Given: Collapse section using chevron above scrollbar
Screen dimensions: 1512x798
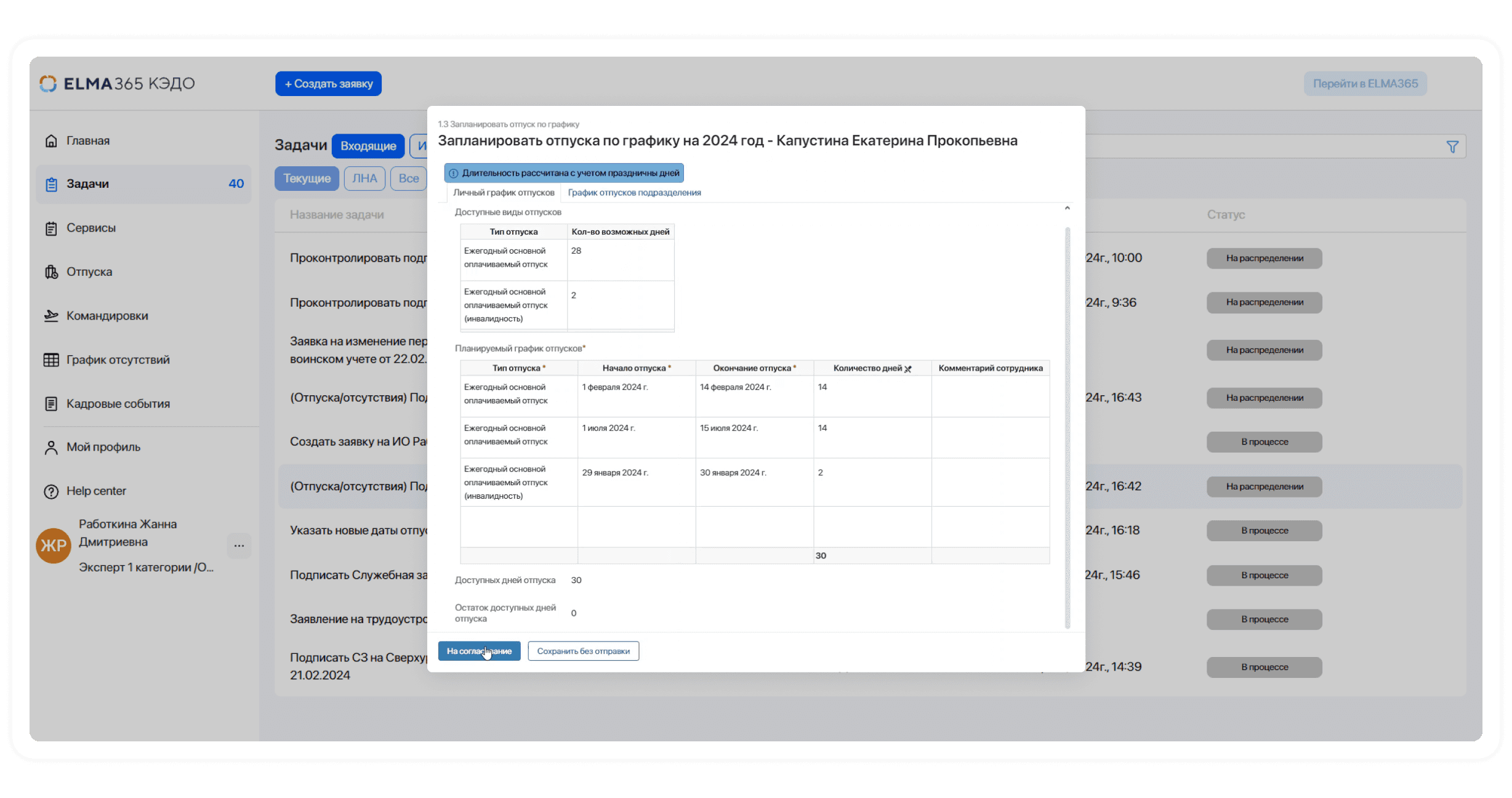Looking at the screenshot, I should tap(1067, 209).
